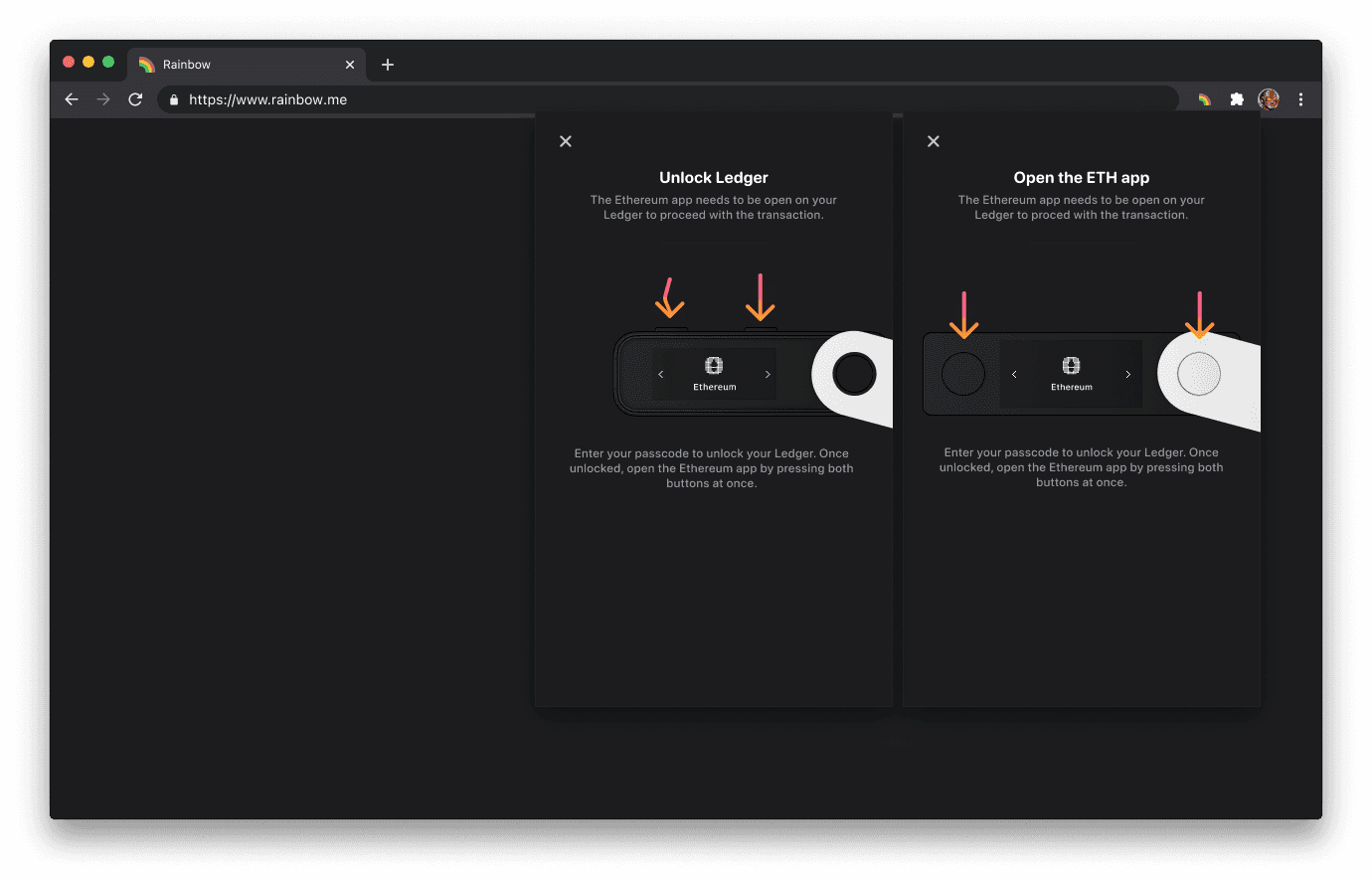
Task: Open a new browser tab
Action: 388,65
